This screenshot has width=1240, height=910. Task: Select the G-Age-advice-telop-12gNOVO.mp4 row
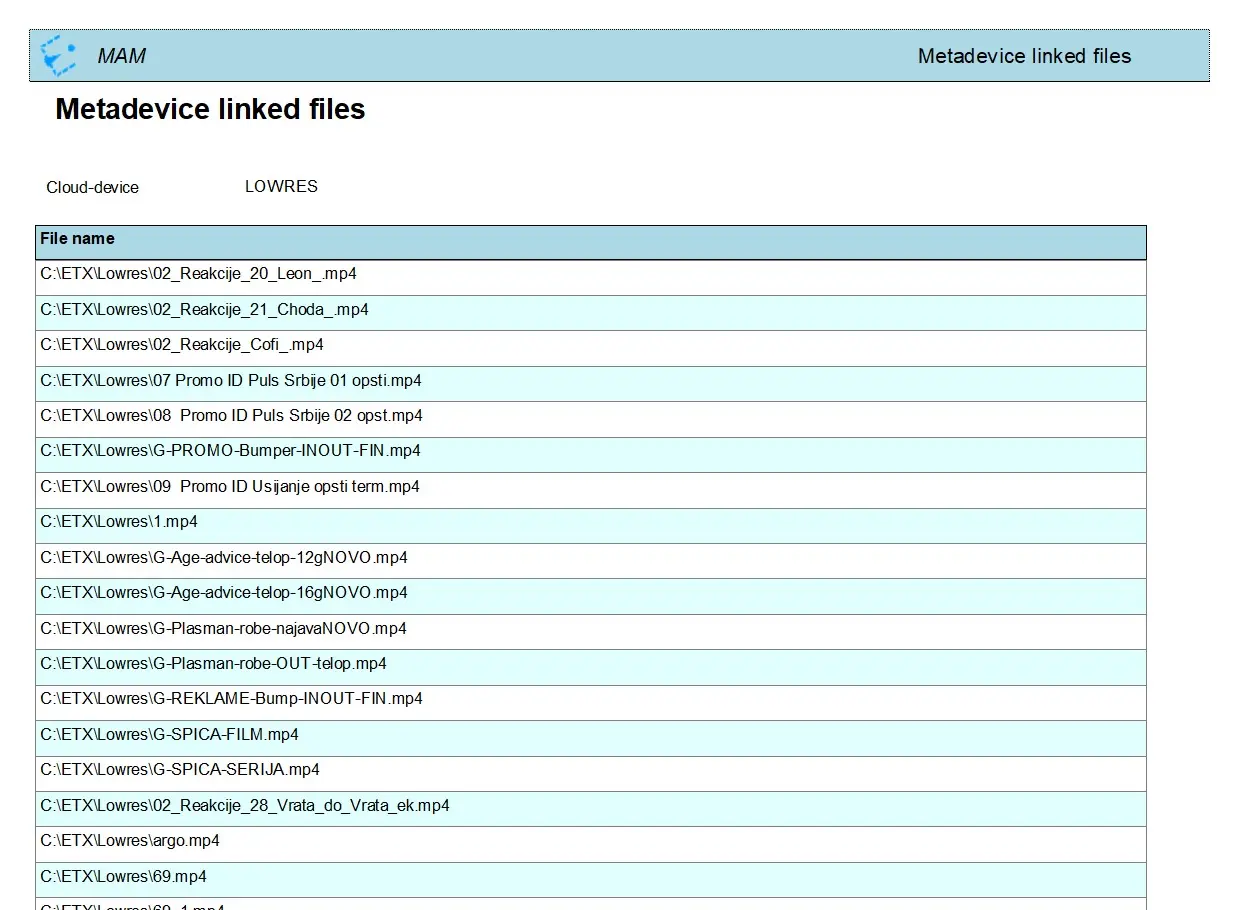tap(224, 558)
